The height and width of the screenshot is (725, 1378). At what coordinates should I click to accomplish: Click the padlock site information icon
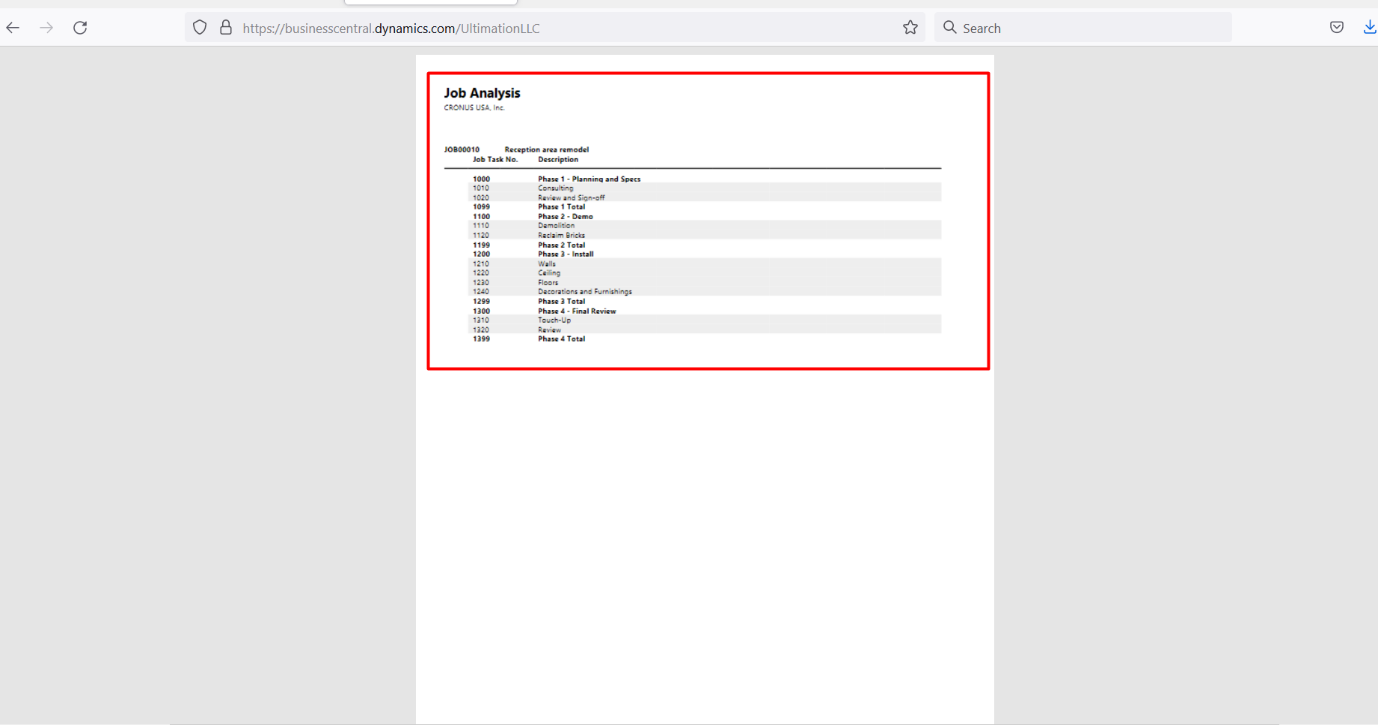(x=226, y=27)
